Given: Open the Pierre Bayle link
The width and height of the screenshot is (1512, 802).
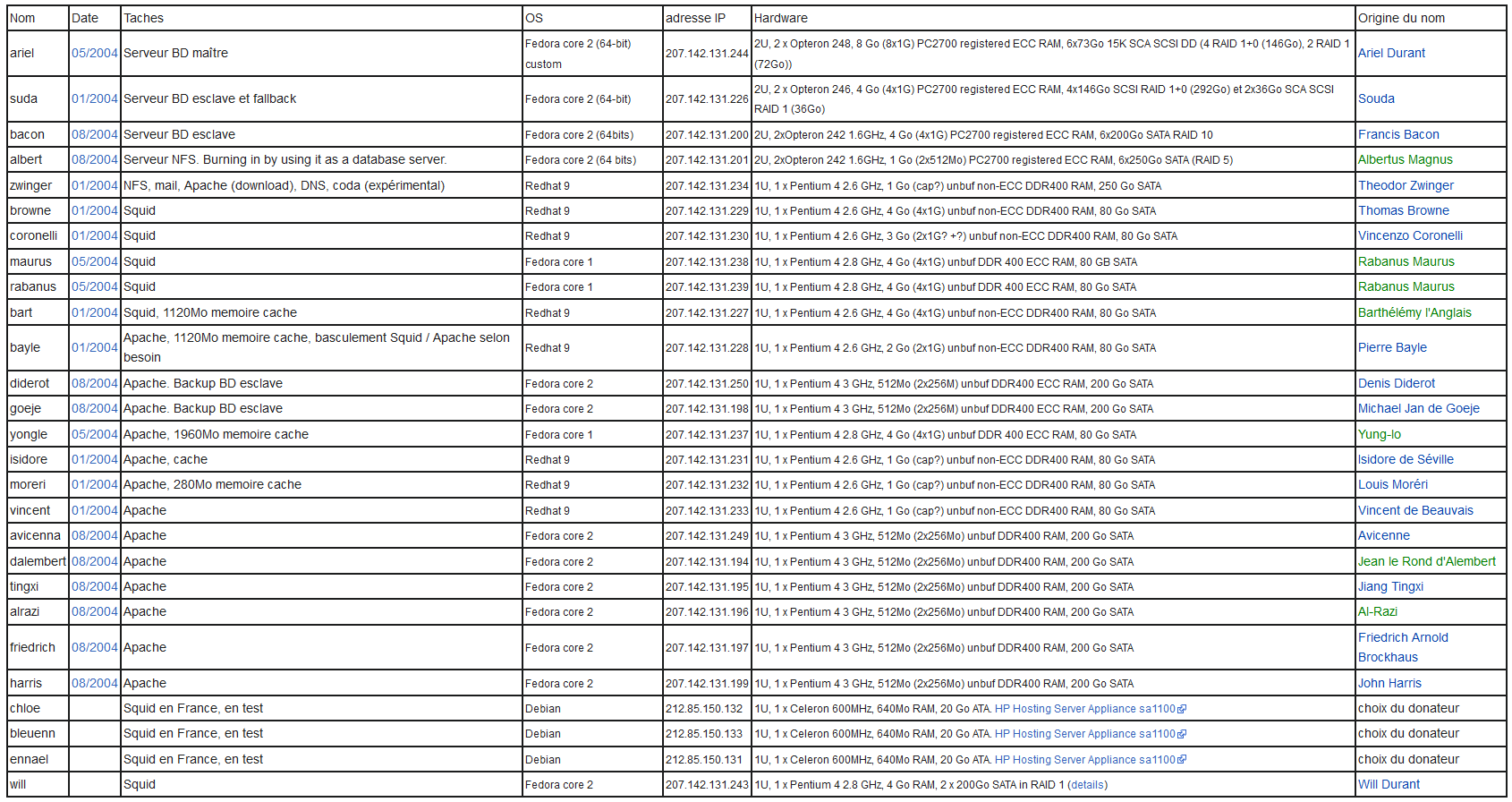Looking at the screenshot, I should pos(1392,347).
